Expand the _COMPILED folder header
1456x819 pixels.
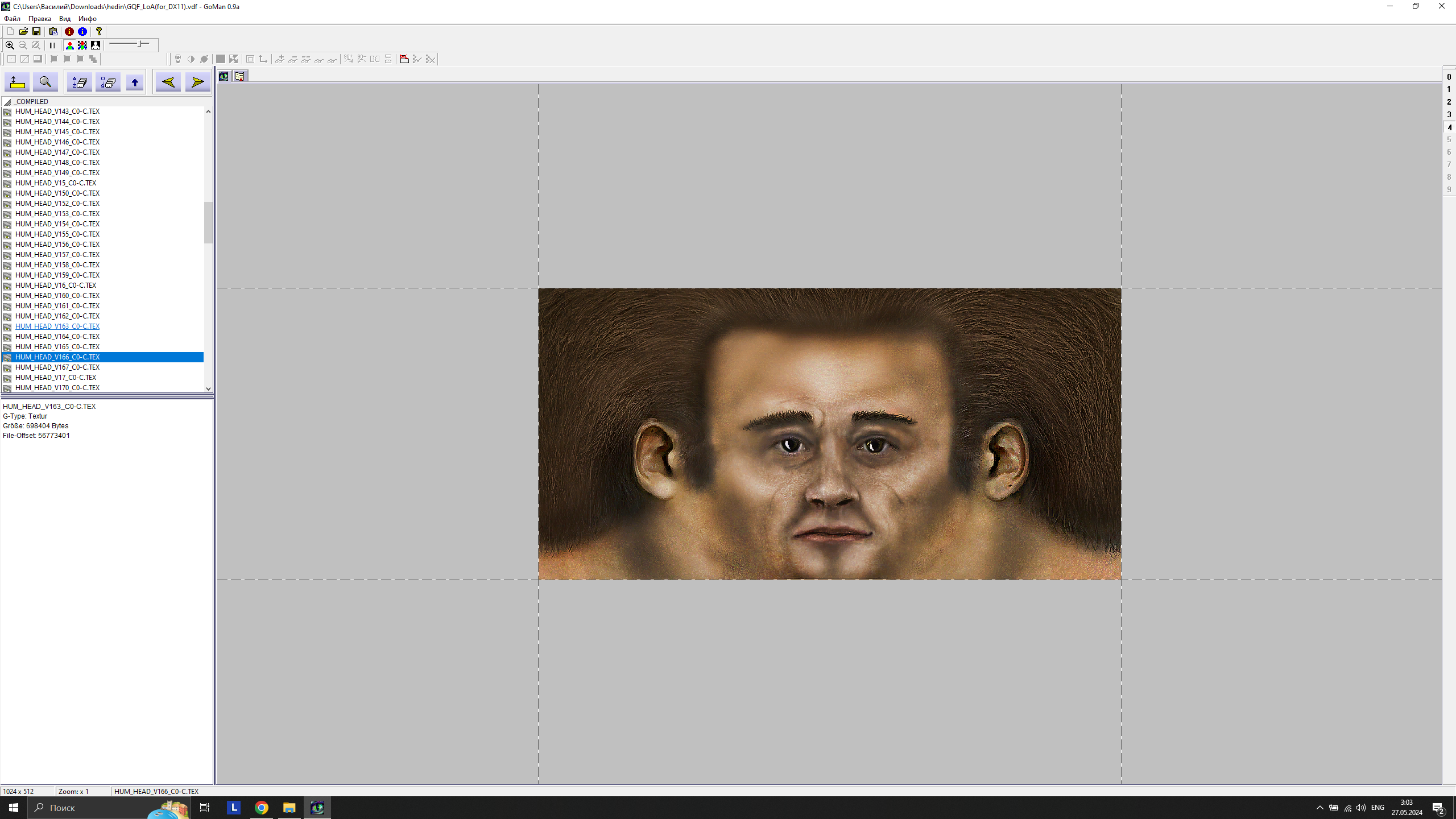click(x=31, y=102)
